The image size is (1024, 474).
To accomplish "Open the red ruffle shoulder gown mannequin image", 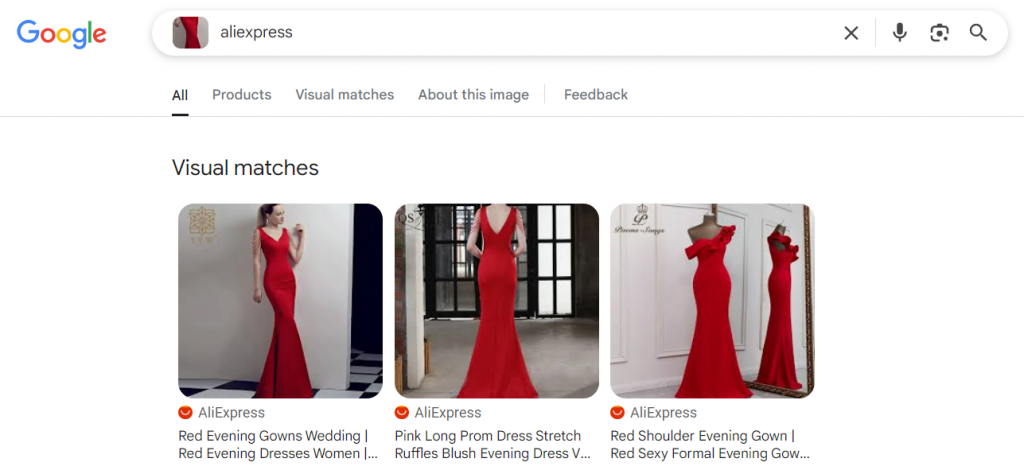I will pos(712,300).
